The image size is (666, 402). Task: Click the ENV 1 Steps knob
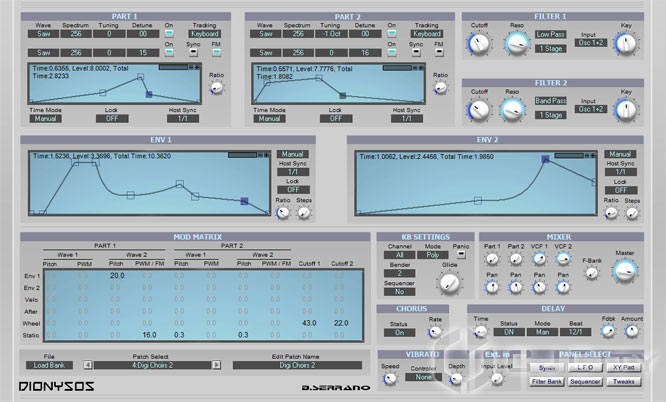pos(304,212)
